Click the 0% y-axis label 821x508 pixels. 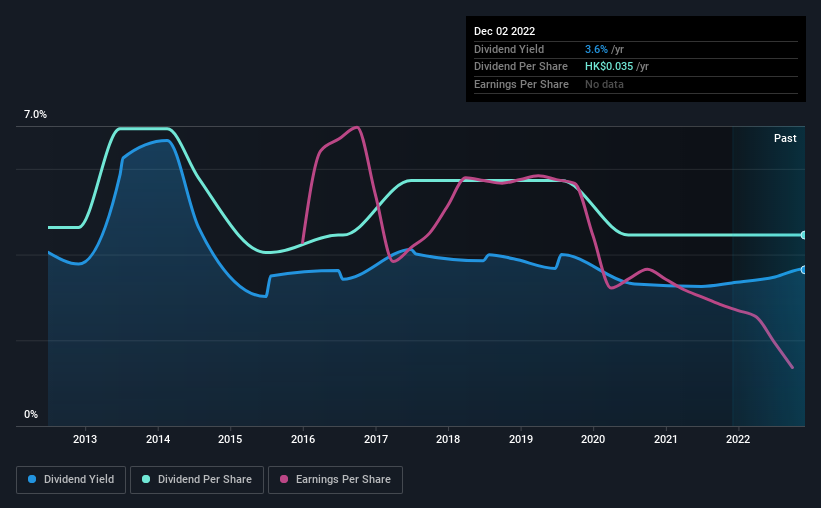[x=31, y=414]
